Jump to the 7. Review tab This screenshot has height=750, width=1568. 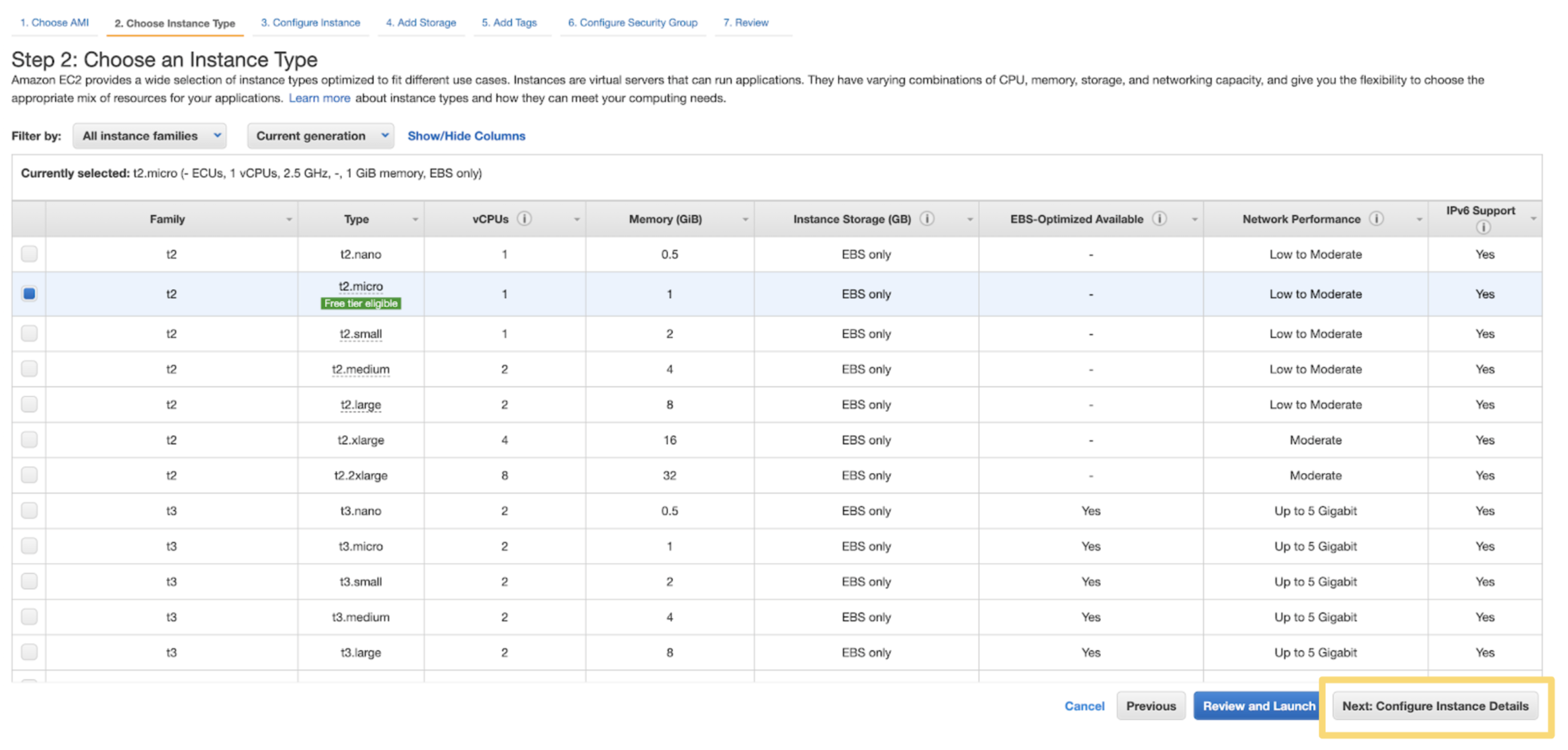(746, 22)
